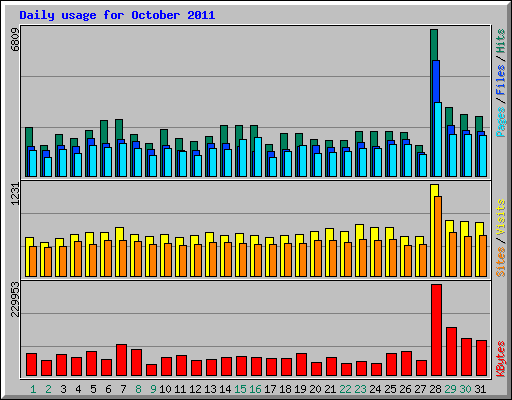The image size is (512, 400).
Task: Click day label 3 on the x-axis
Action: 63,389
